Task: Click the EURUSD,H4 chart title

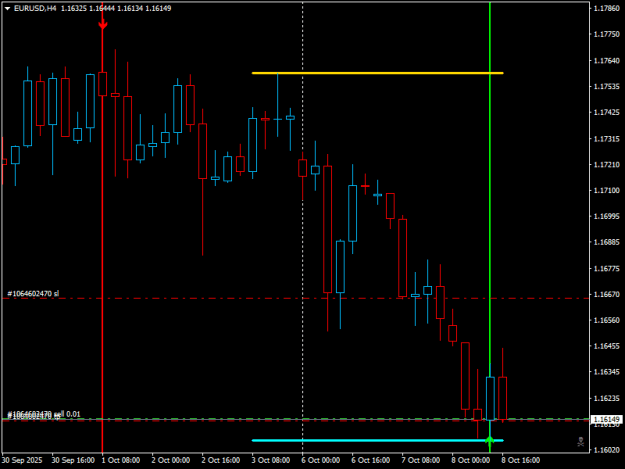Action: pos(35,8)
